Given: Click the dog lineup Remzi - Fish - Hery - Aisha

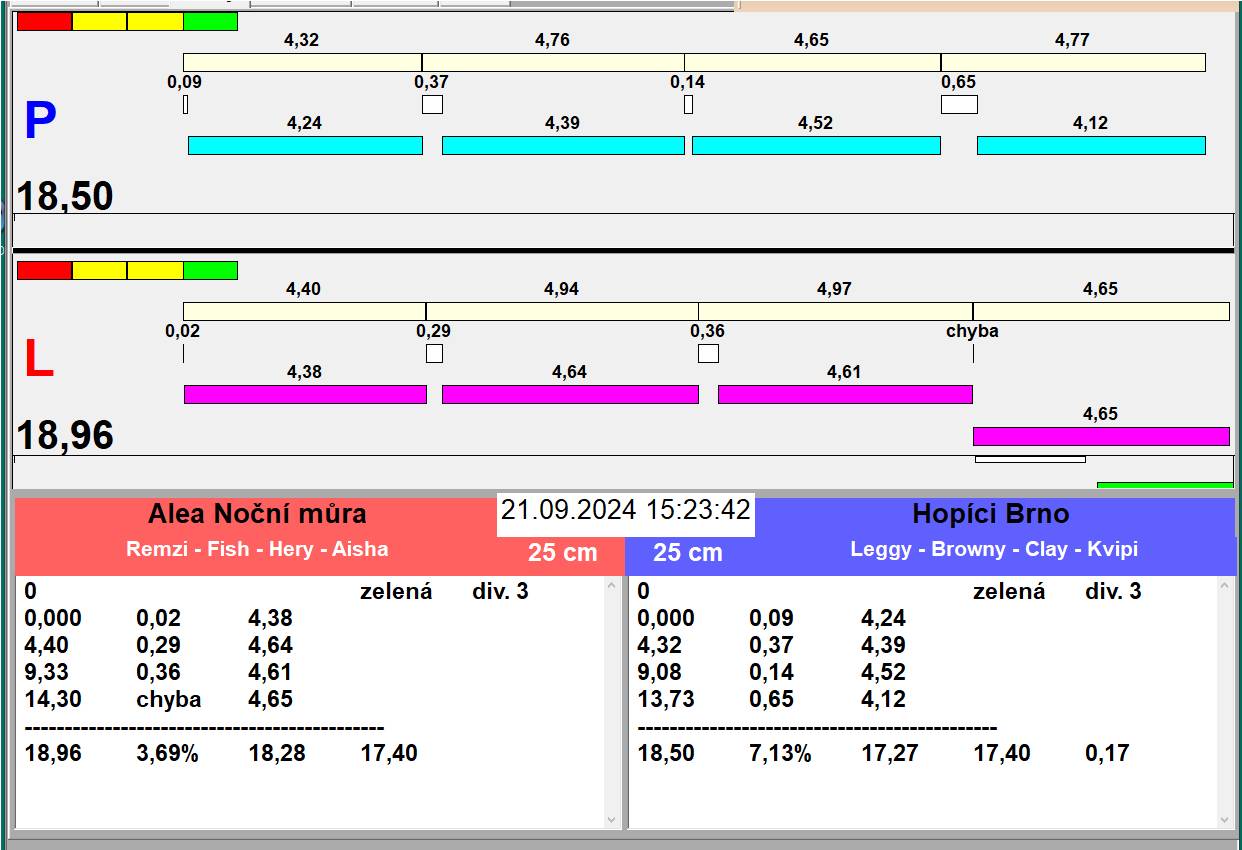Looking at the screenshot, I should pos(257,549).
